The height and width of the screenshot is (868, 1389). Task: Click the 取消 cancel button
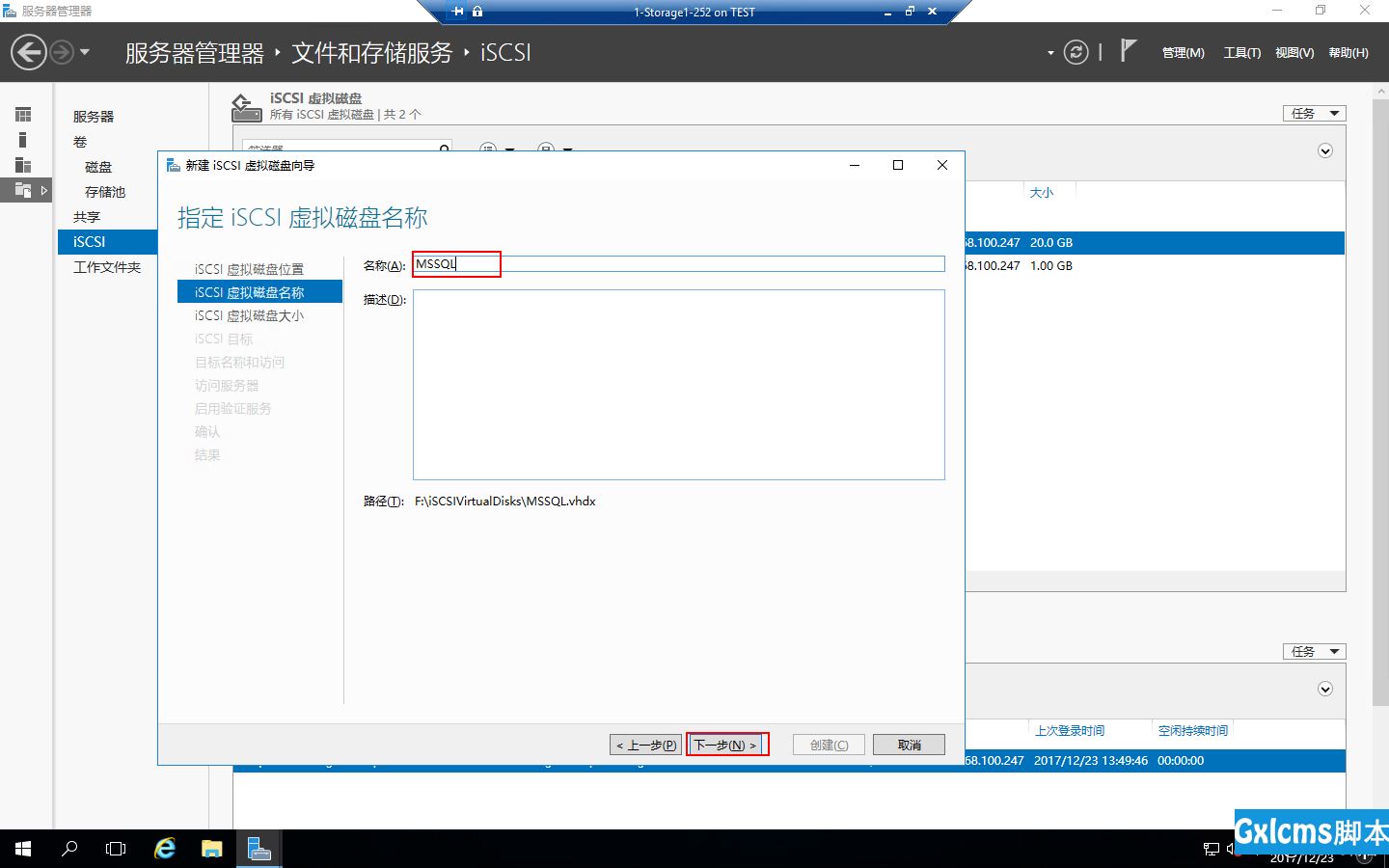coord(909,746)
